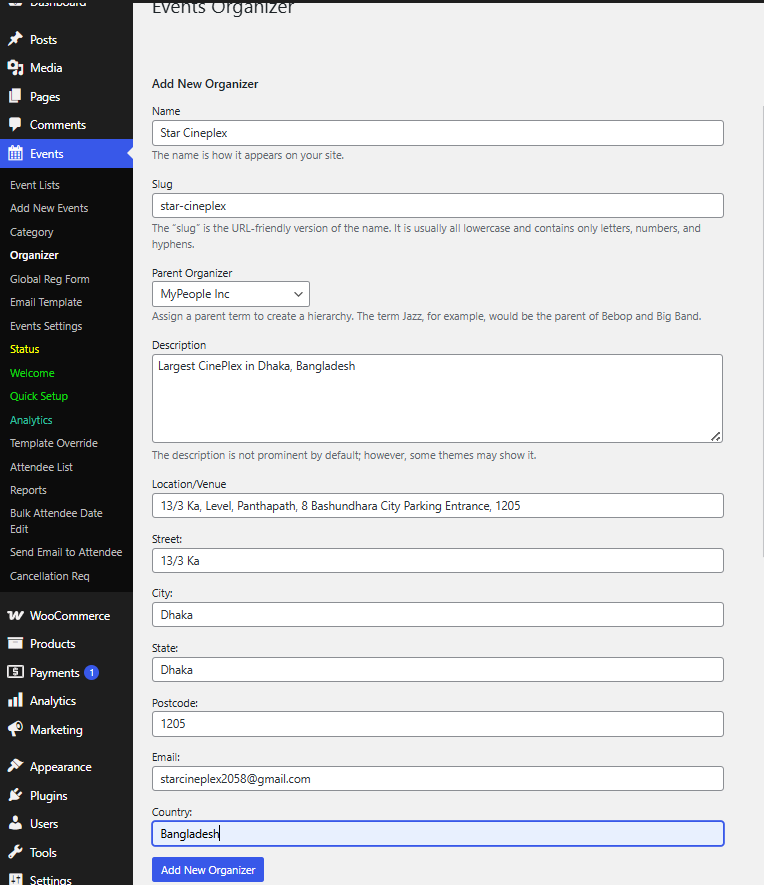Click the Payments notification badge
This screenshot has height=885, width=764.
[x=91, y=673]
